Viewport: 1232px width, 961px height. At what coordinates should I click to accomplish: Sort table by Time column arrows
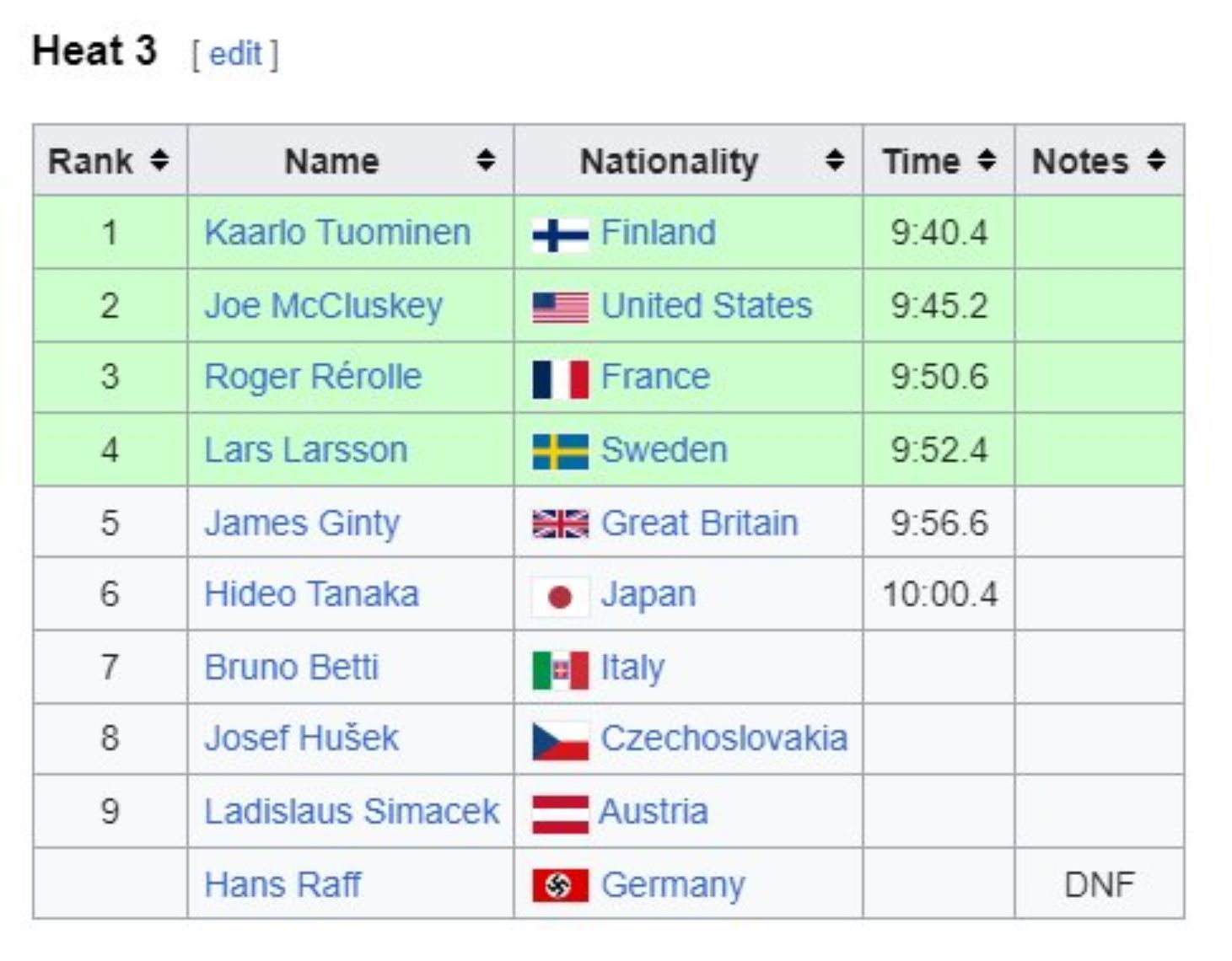tap(987, 160)
